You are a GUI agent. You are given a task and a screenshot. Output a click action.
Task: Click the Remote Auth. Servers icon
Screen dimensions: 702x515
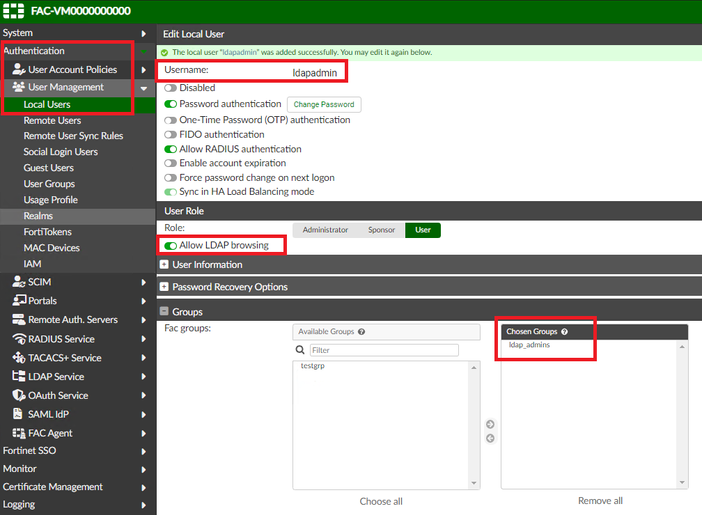[x=19, y=319]
